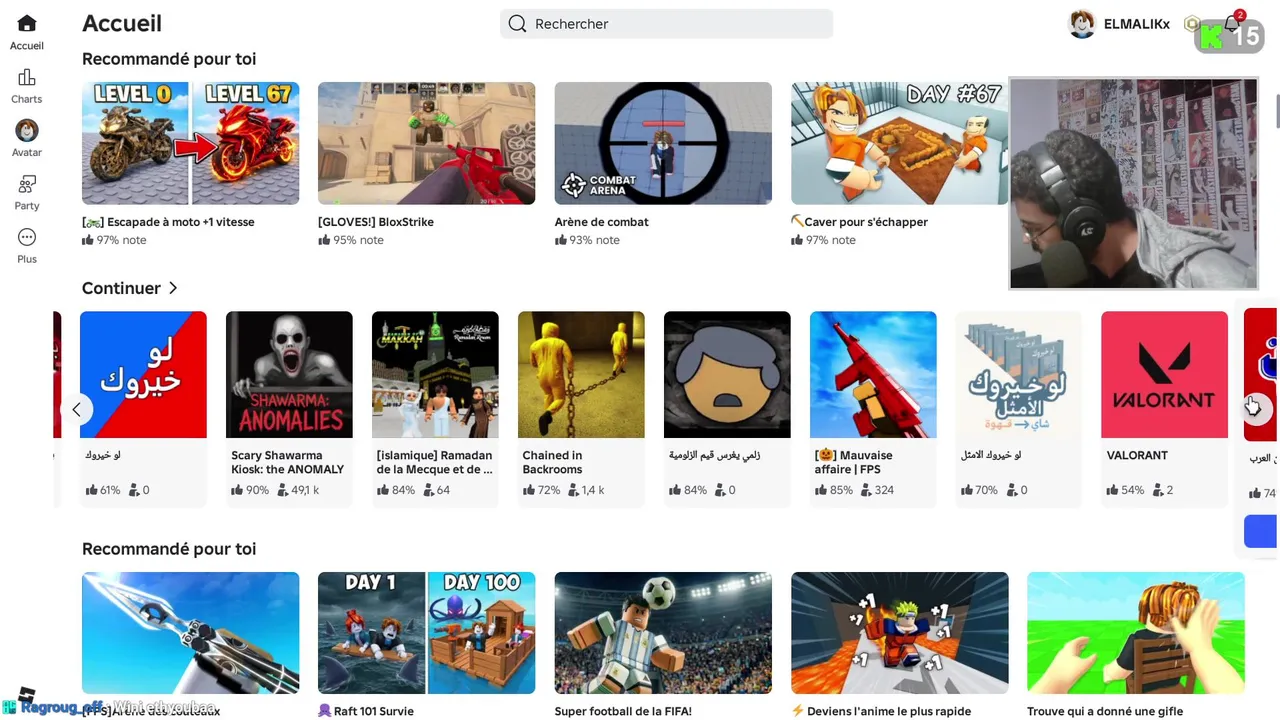Open the زلمي يغرس قيم الزلومية tile

click(x=727, y=374)
